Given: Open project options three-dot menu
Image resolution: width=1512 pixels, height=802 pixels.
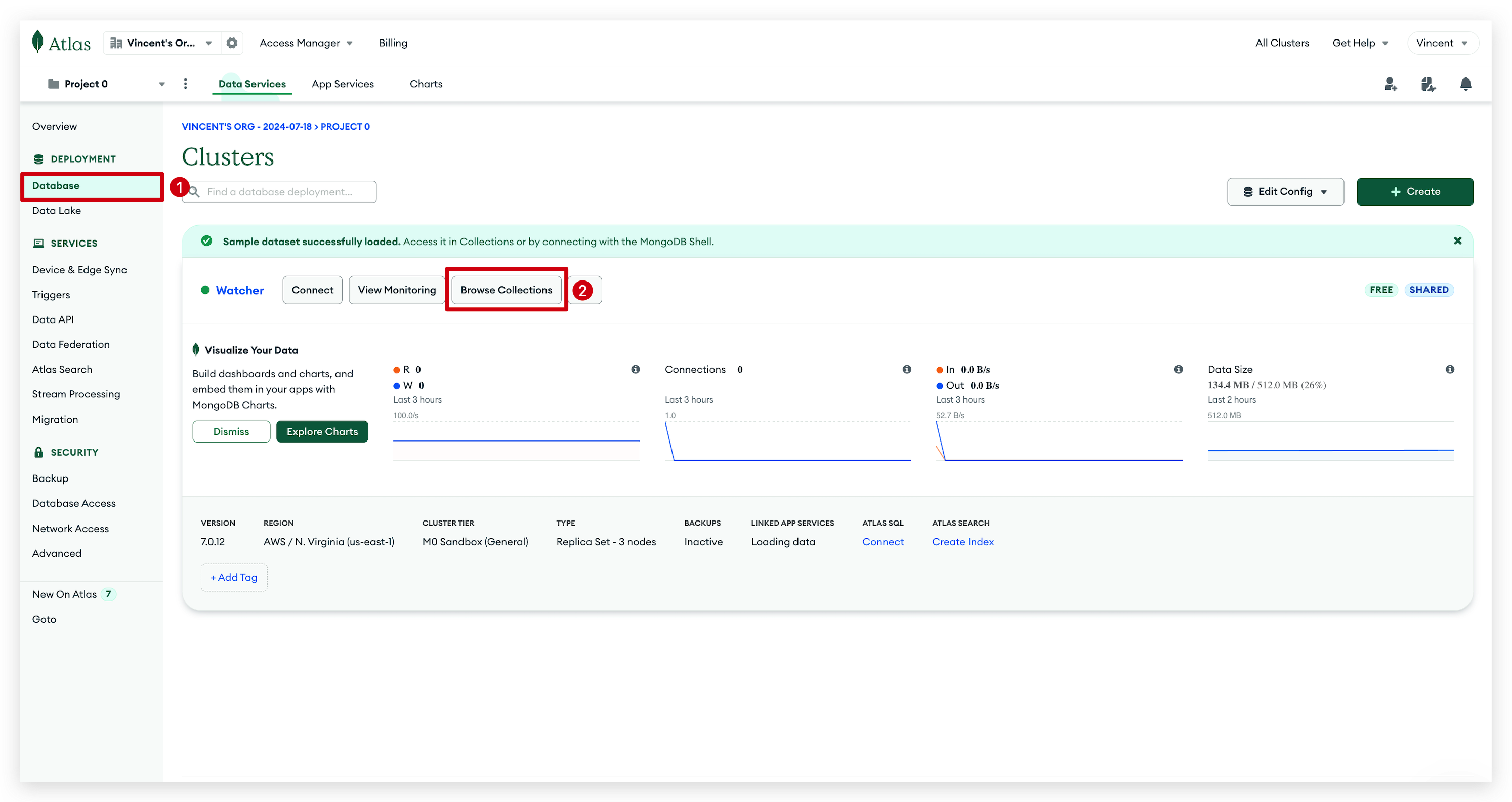Looking at the screenshot, I should point(186,84).
